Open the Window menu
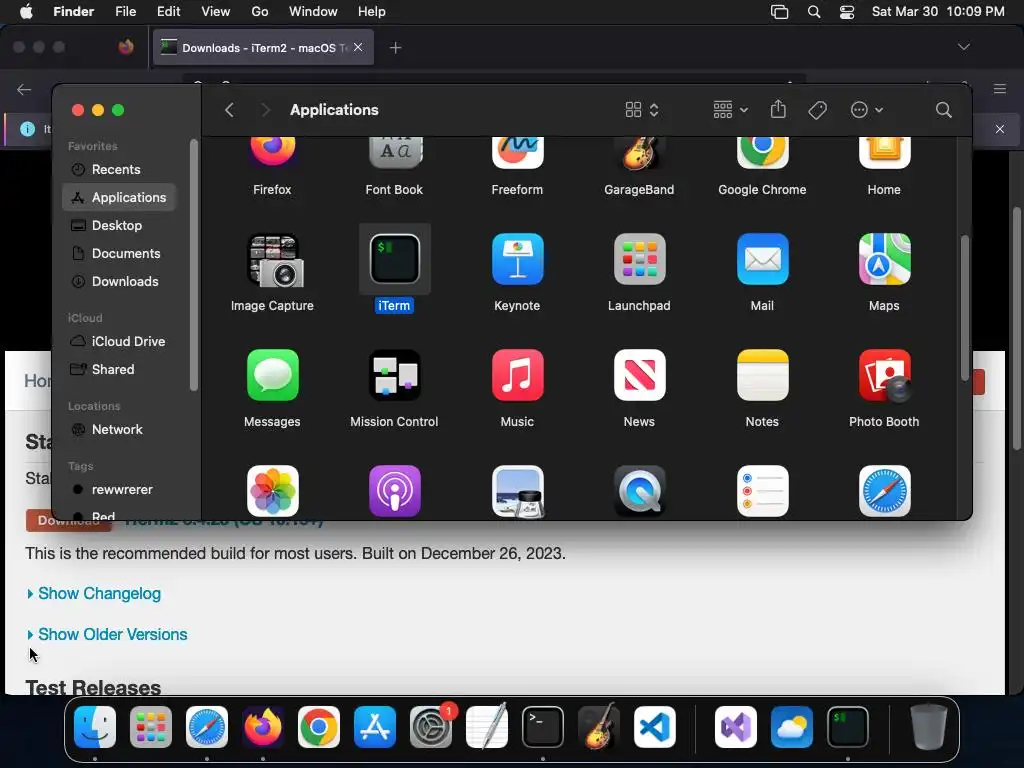Image resolution: width=1024 pixels, height=768 pixels. tap(313, 12)
